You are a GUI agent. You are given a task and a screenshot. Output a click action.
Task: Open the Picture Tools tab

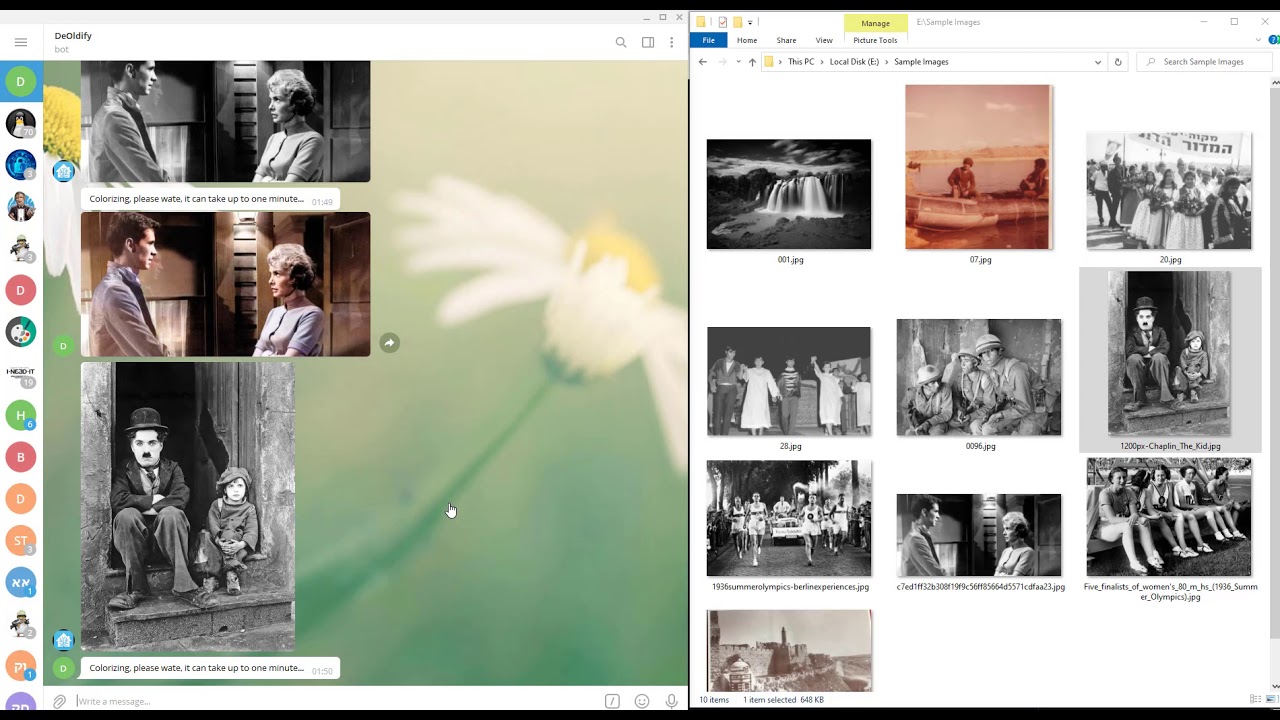pos(875,40)
